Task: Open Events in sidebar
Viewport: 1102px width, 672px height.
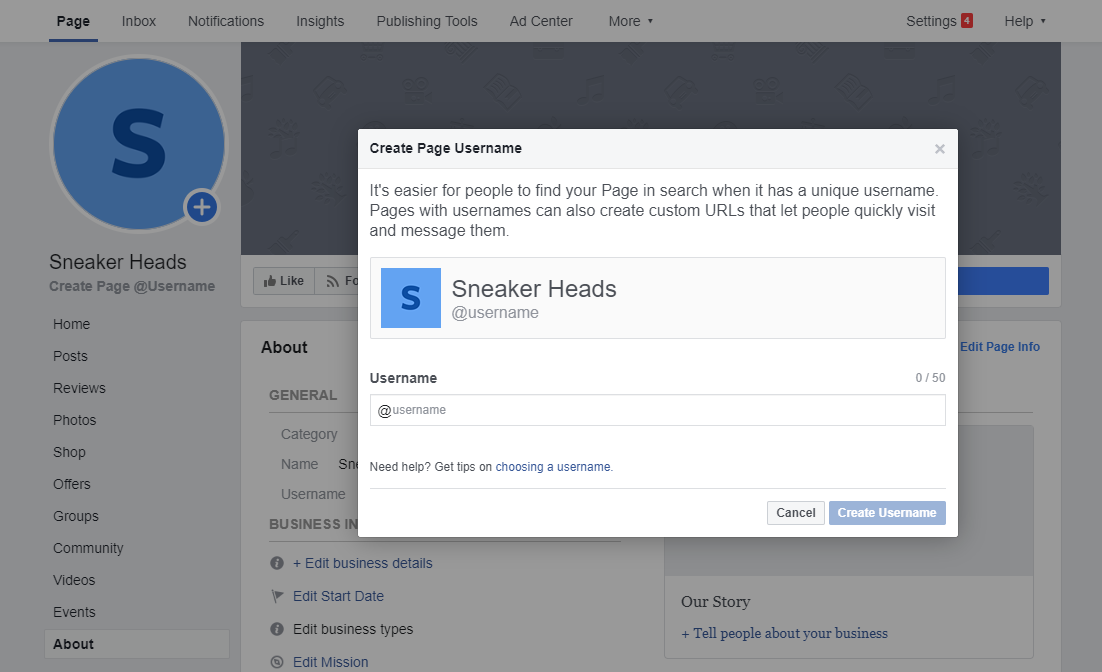Action: 74,612
